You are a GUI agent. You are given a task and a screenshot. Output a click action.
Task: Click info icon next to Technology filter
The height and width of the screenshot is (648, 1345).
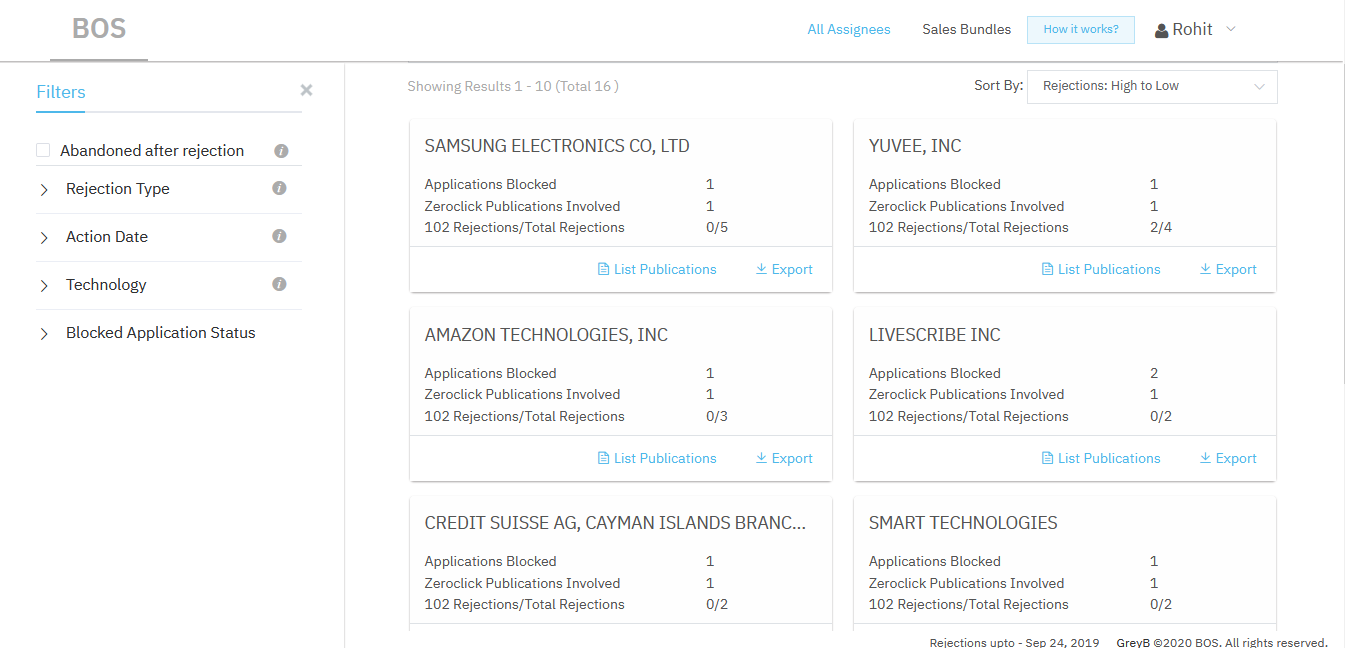click(279, 284)
